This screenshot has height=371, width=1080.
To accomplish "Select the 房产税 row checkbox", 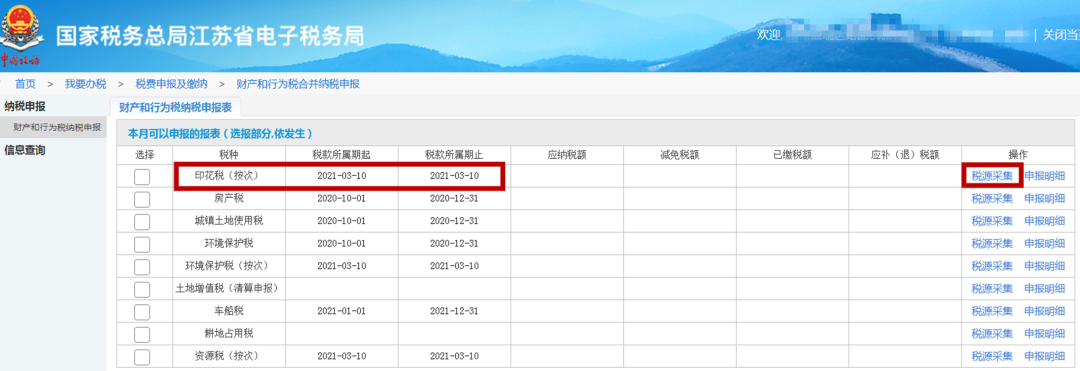I will tap(142, 199).
